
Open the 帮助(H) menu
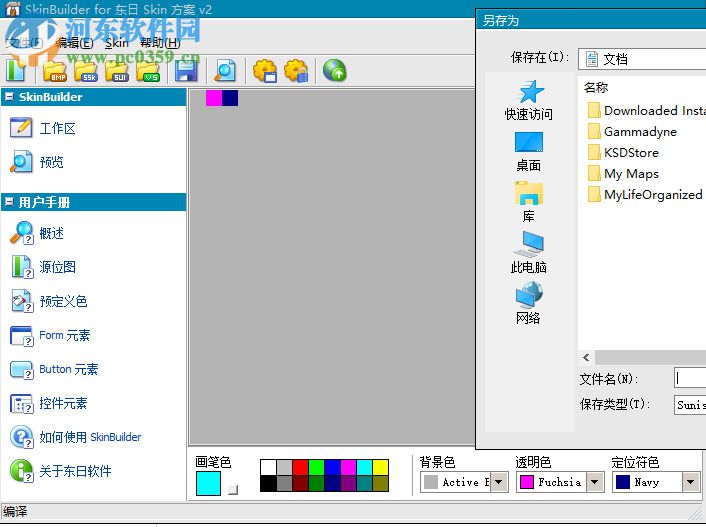coord(160,43)
